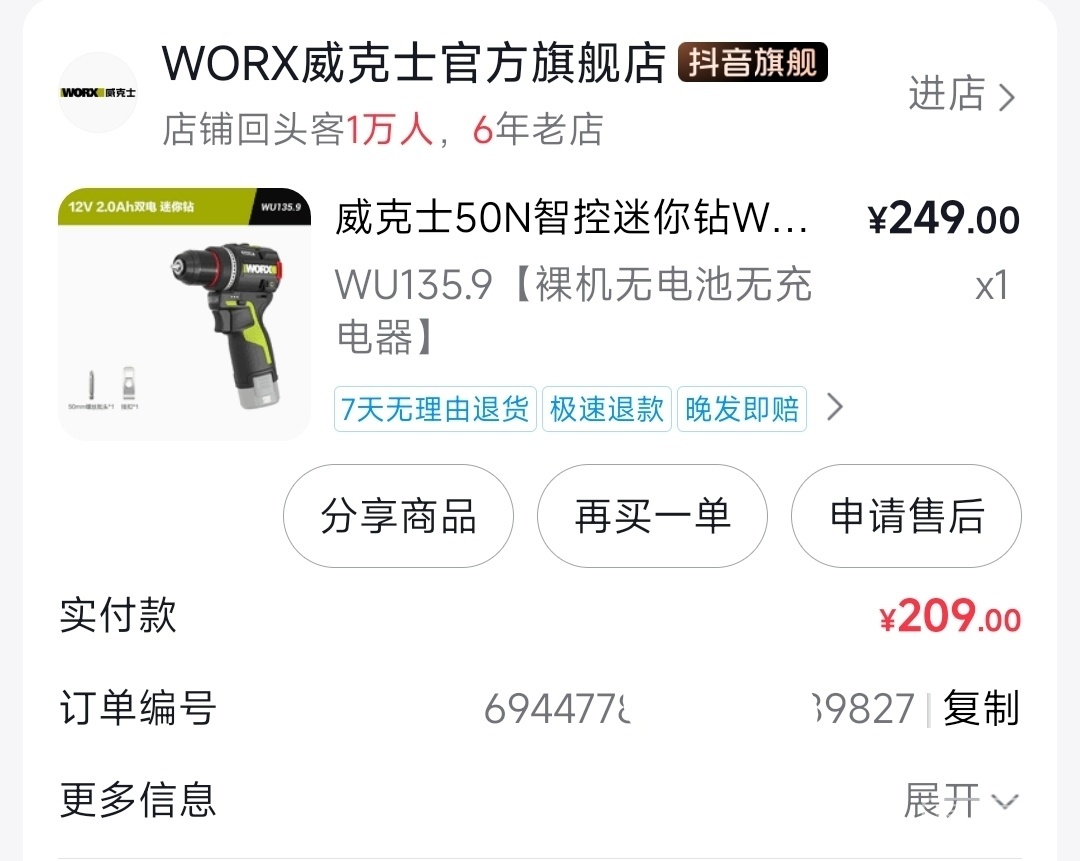Viewport: 1080px width, 861px height.
Task: Enter the store via 进店
Action: coord(946,94)
